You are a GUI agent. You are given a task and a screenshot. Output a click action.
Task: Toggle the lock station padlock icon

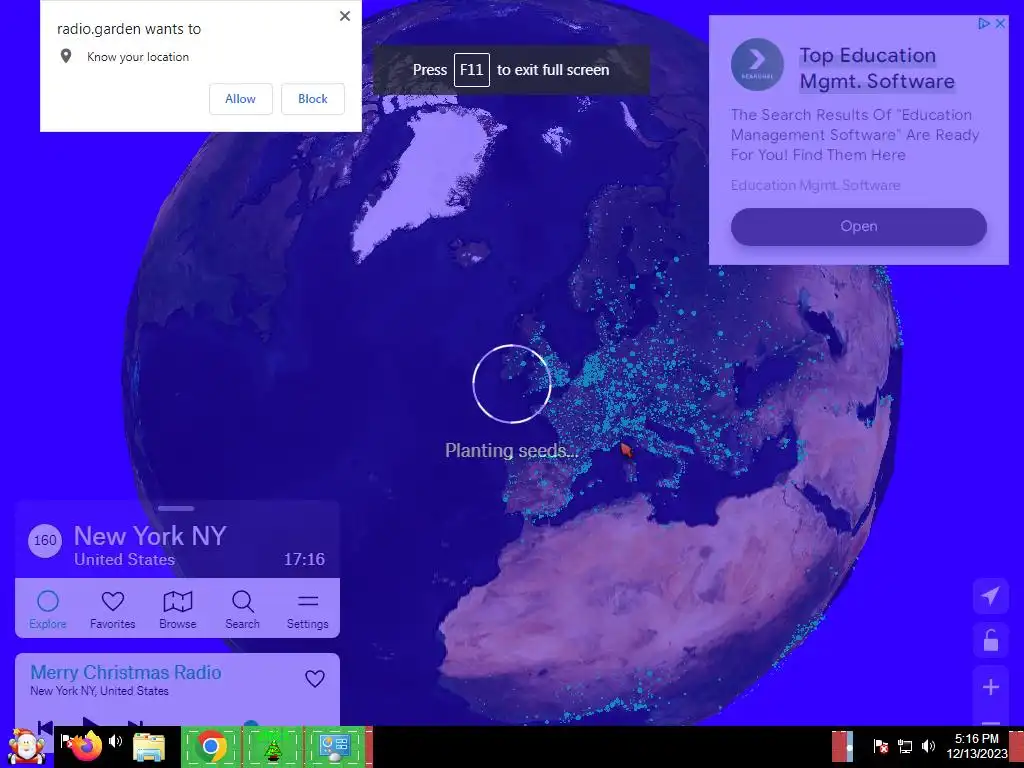(991, 641)
